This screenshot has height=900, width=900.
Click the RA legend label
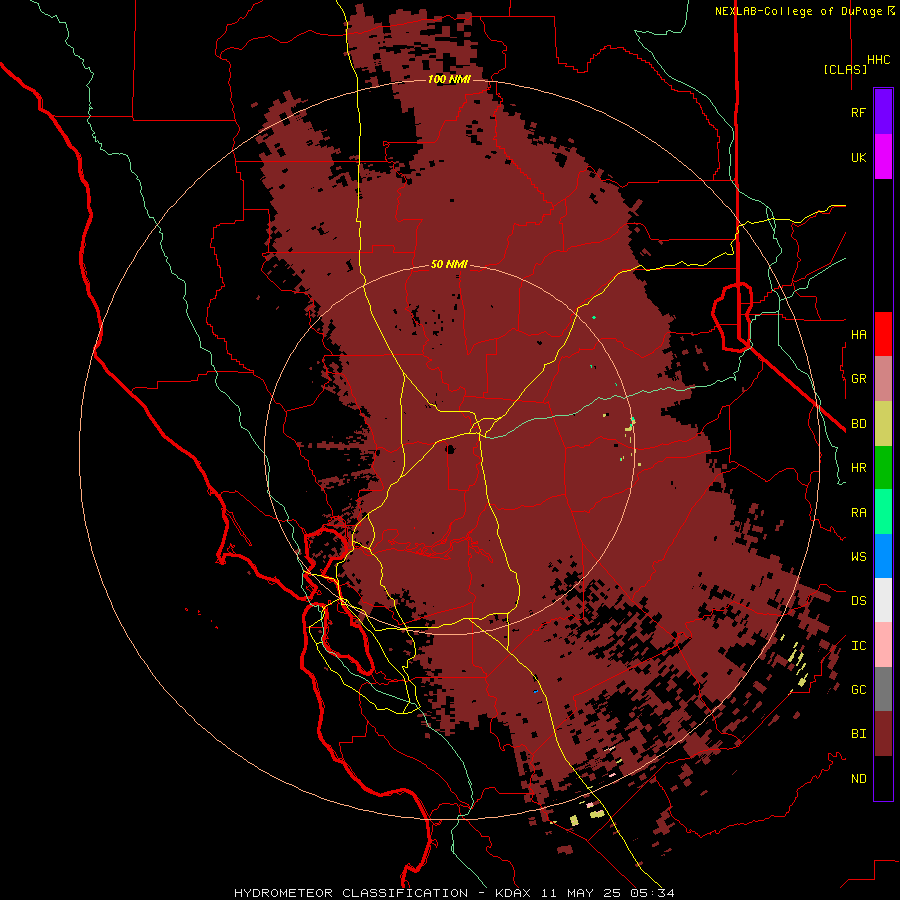[858, 513]
